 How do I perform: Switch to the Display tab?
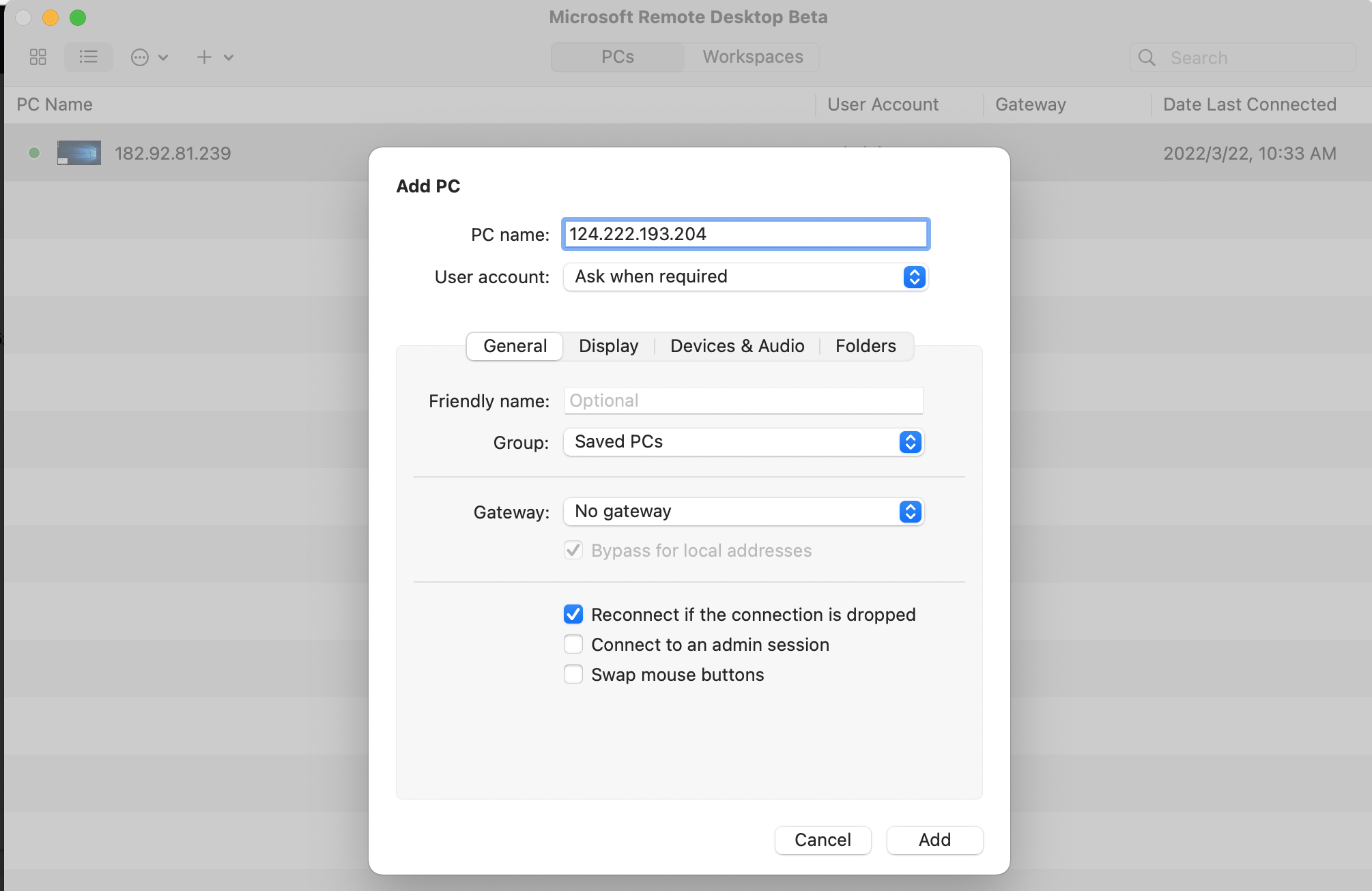(608, 346)
